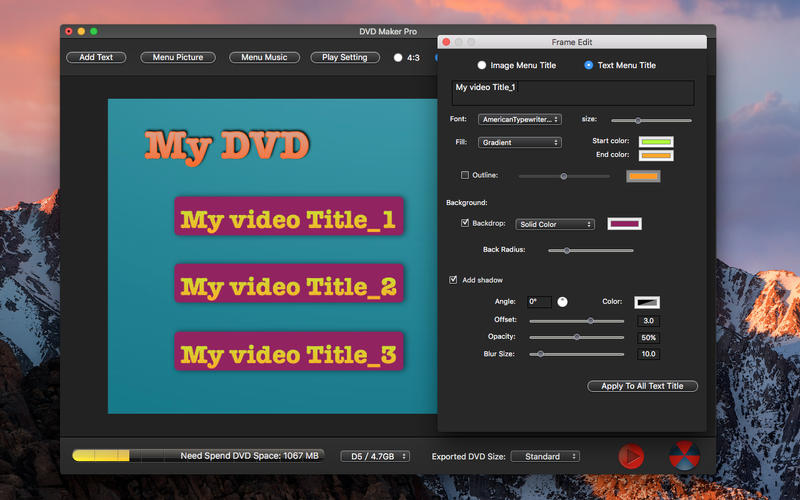
Task: Click the green Start color swatch
Action: coord(656,142)
